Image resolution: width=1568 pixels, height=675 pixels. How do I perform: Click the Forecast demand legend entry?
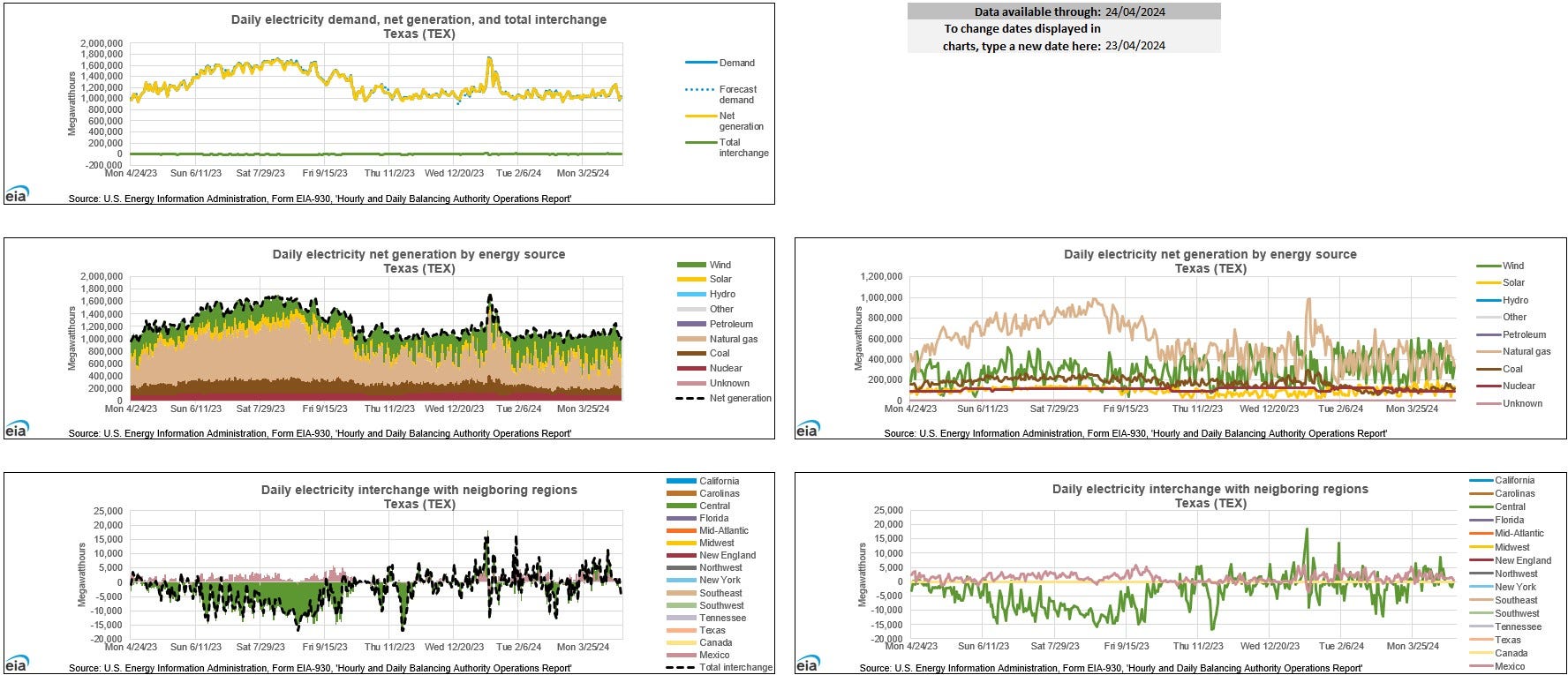point(721,94)
